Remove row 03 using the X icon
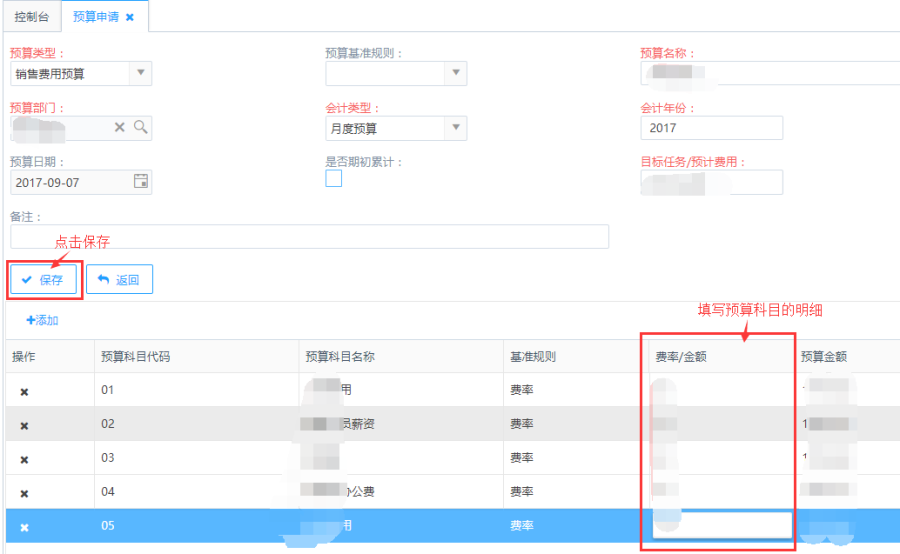Screen dimensions: 900x554 click(24, 459)
